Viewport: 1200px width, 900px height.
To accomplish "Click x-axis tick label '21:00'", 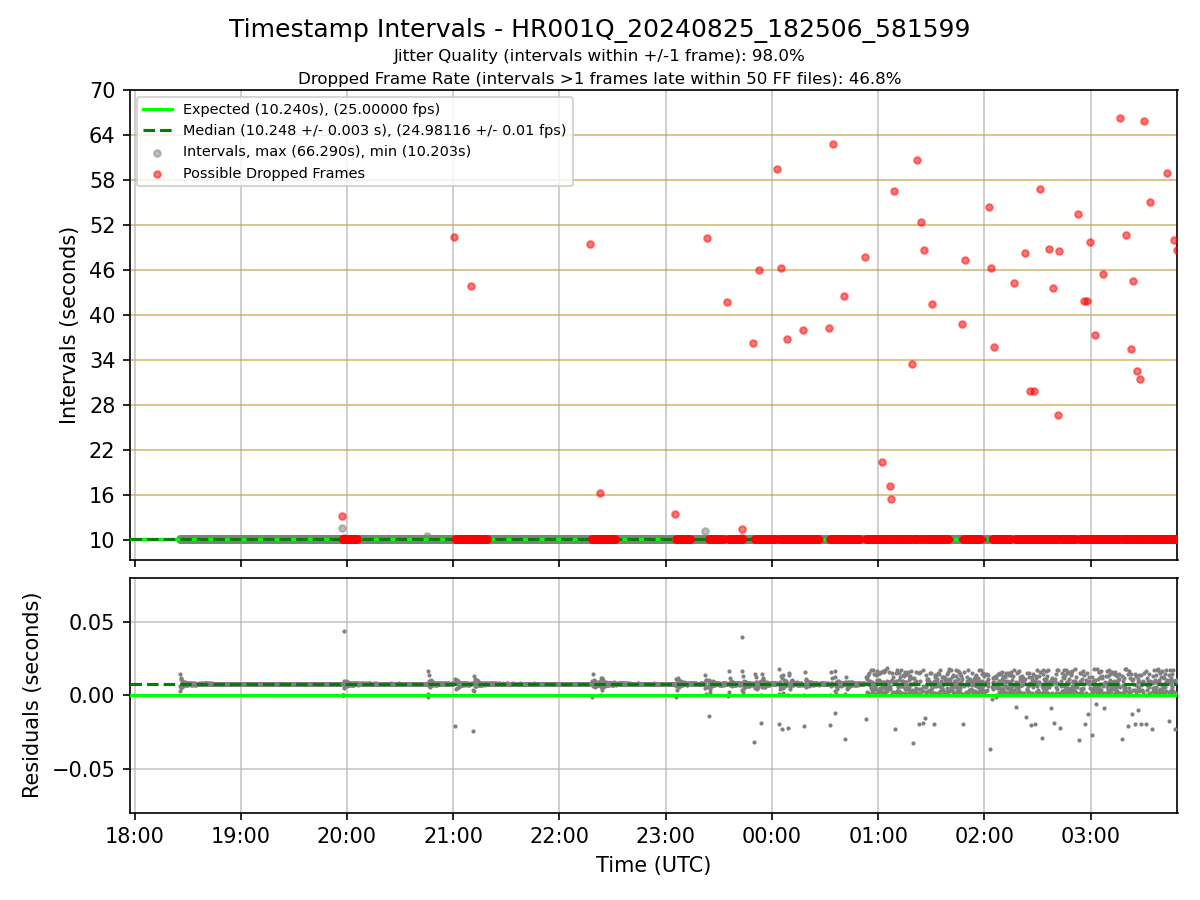I will point(453,834).
